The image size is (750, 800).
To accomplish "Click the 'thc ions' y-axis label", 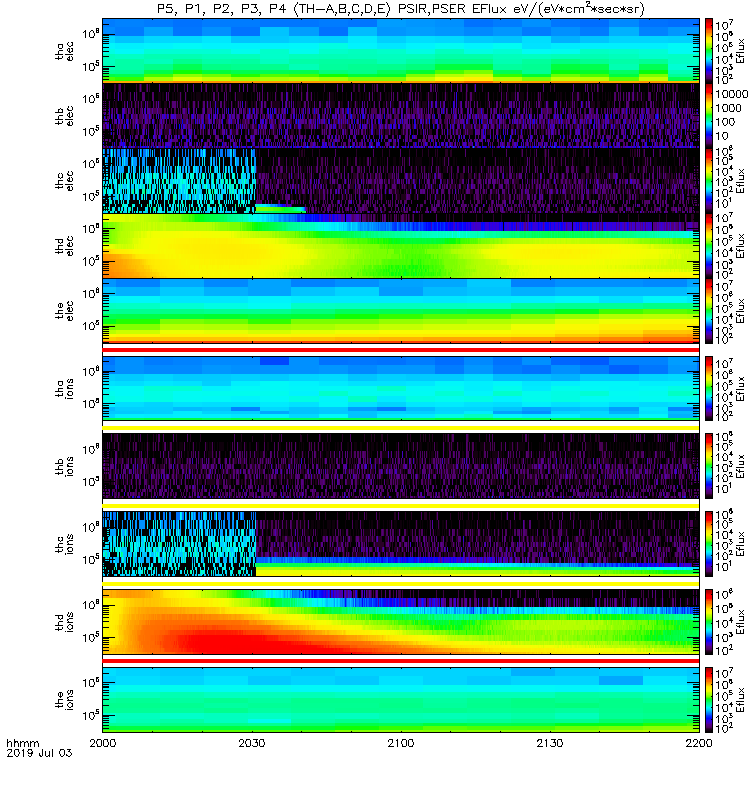I will click(65, 544).
